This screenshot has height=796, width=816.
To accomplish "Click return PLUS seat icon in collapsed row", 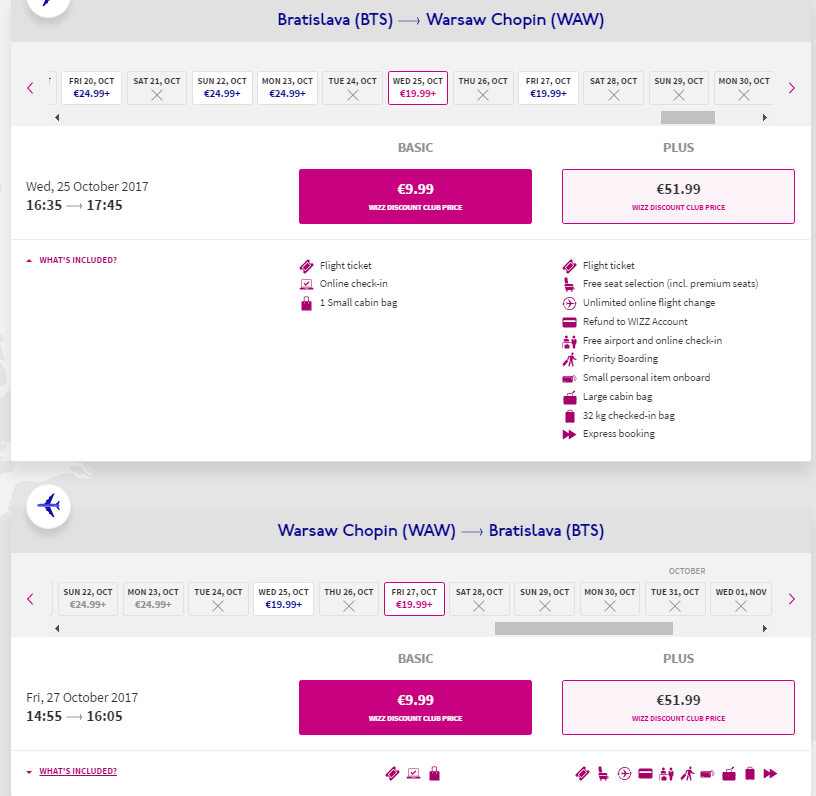I will coord(603,774).
